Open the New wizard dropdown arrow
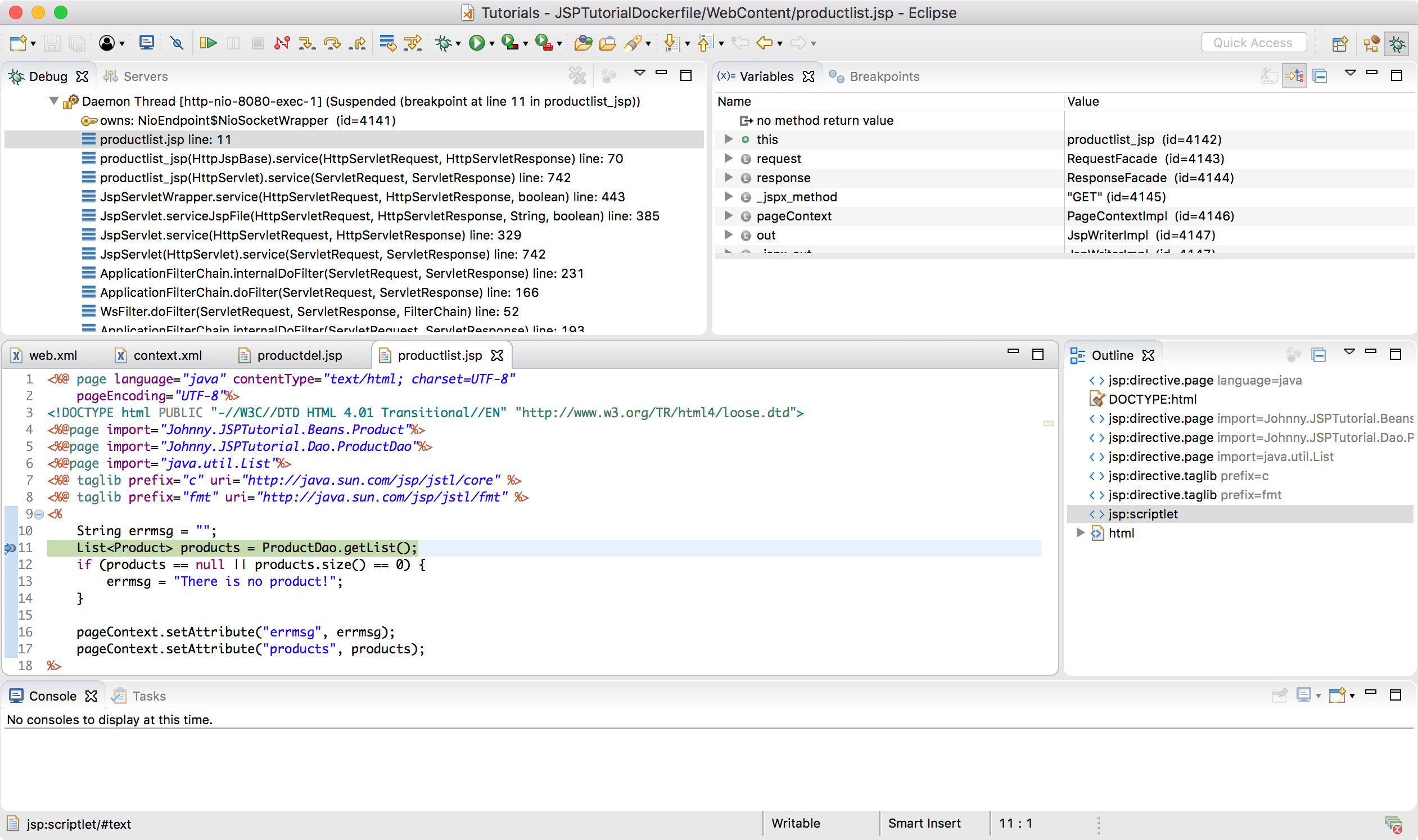 [x=33, y=44]
